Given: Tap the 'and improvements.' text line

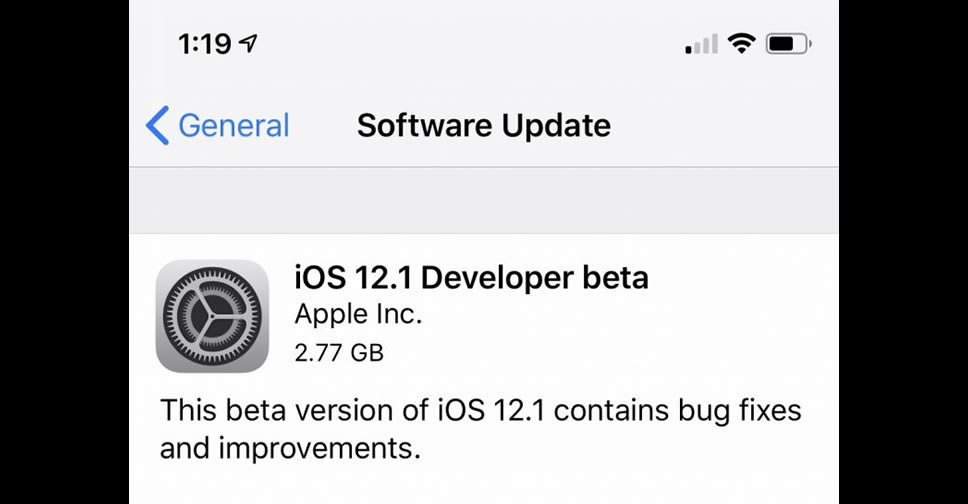Looking at the screenshot, I should tap(288, 449).
